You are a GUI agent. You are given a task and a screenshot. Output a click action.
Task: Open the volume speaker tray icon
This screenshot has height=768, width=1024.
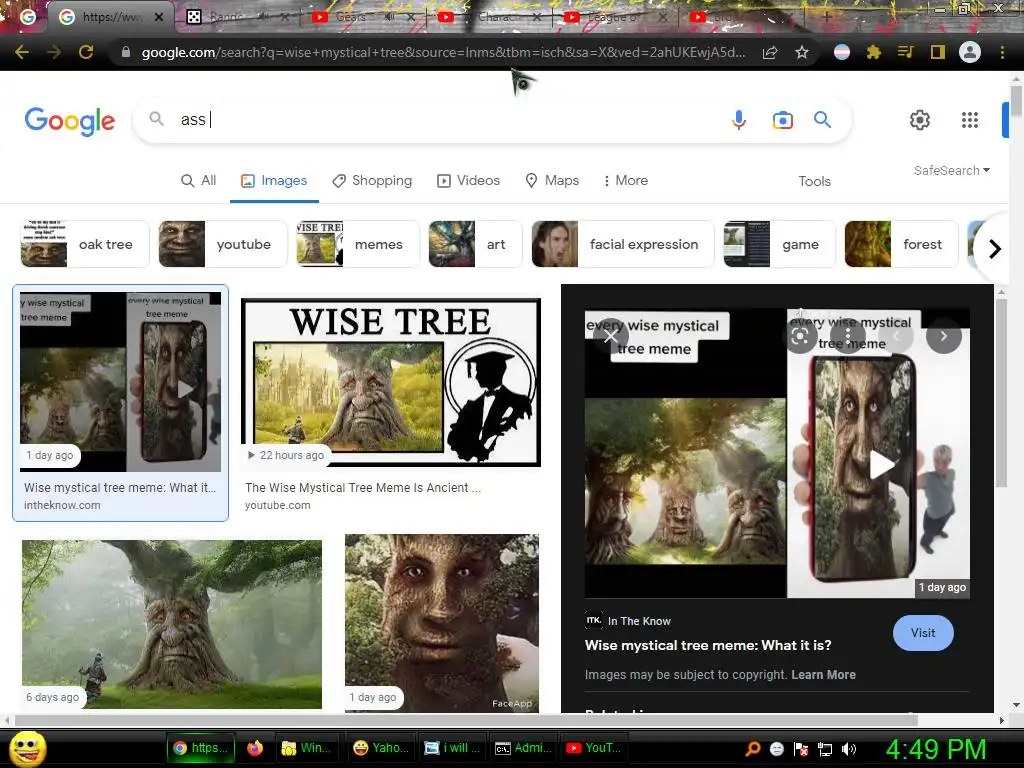848,748
